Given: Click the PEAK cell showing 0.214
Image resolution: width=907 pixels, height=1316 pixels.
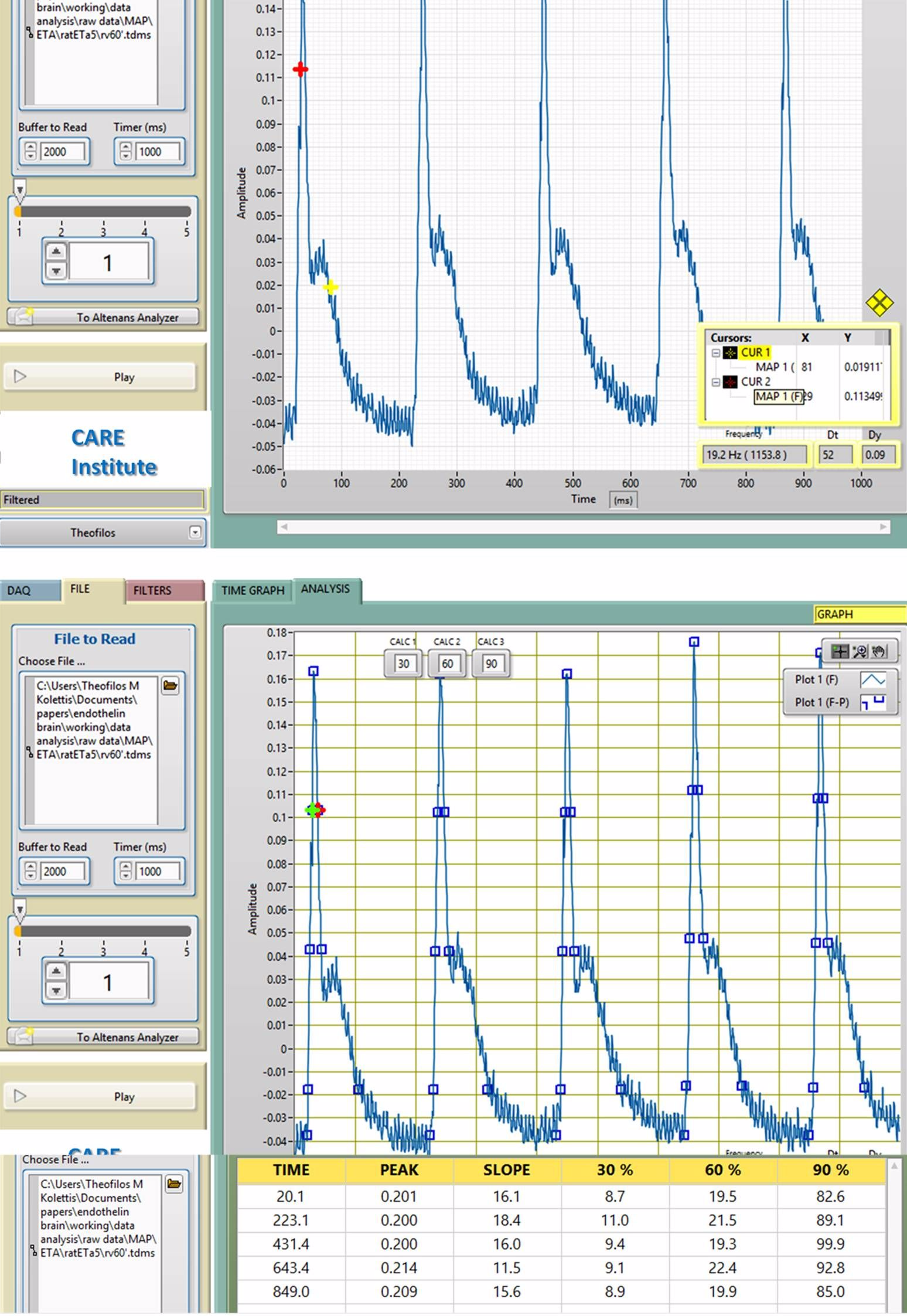Looking at the screenshot, I should pos(399,1267).
